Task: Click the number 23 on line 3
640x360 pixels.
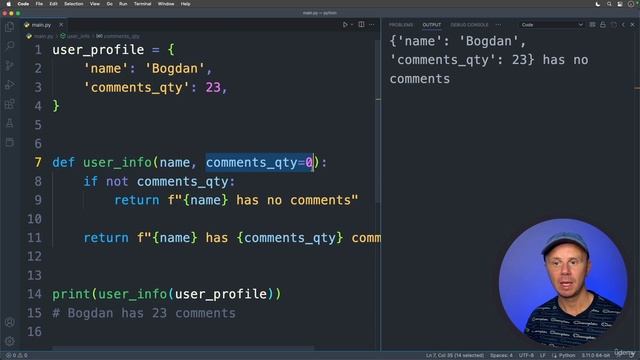Action: (213, 87)
